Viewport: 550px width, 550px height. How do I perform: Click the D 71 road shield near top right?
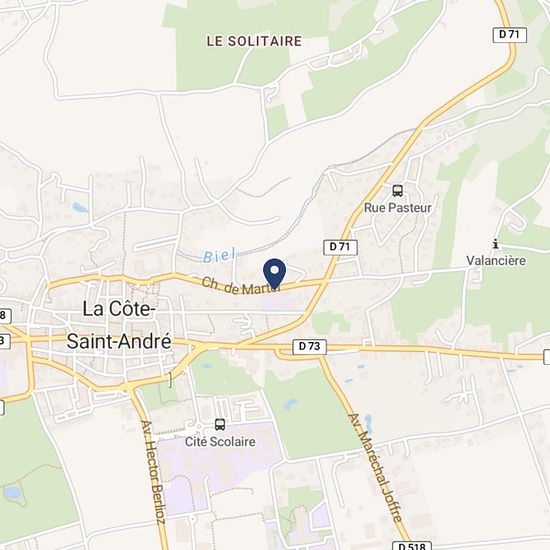coord(510,34)
